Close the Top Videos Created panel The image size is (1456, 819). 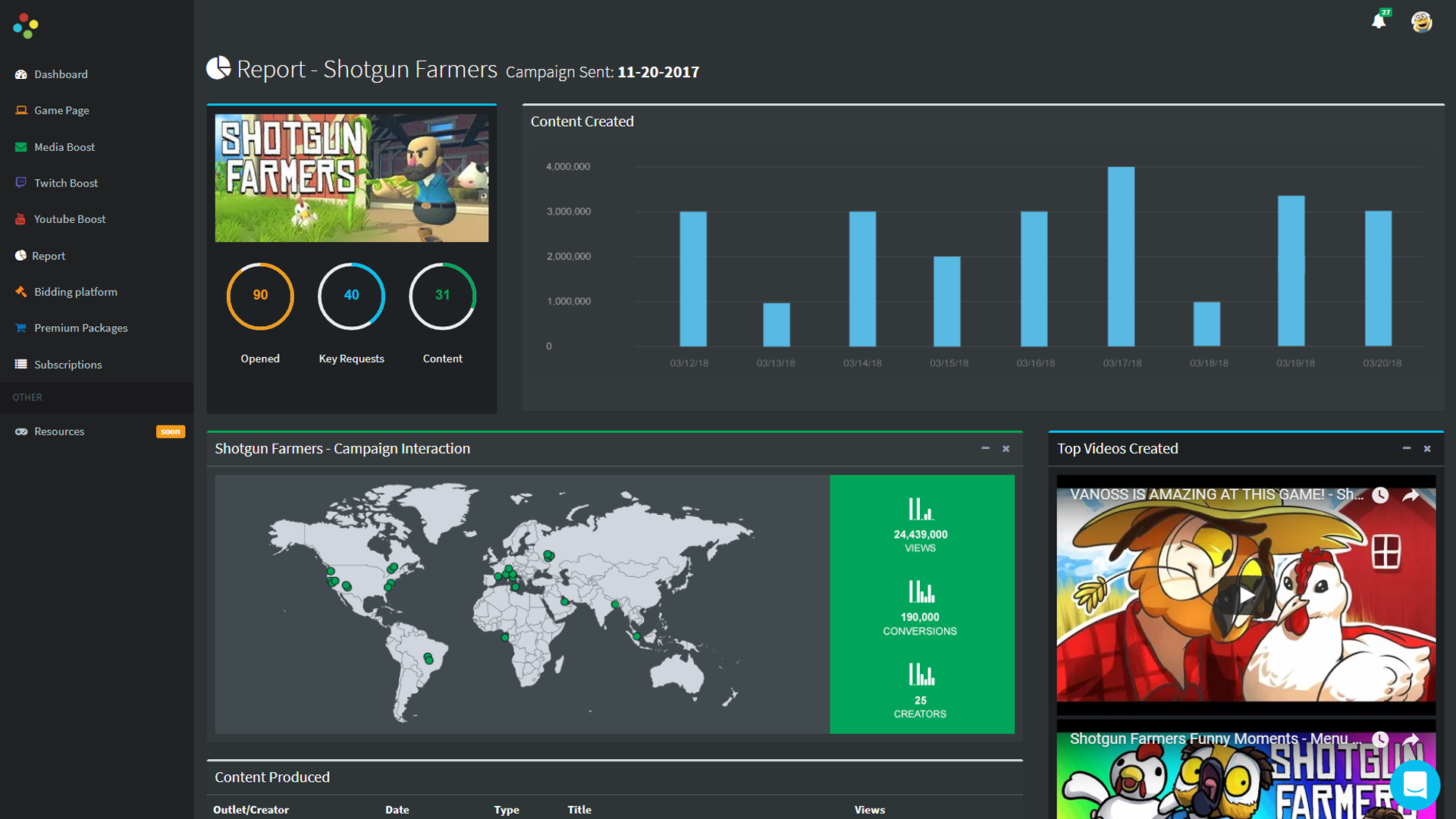pyautogui.click(x=1427, y=449)
